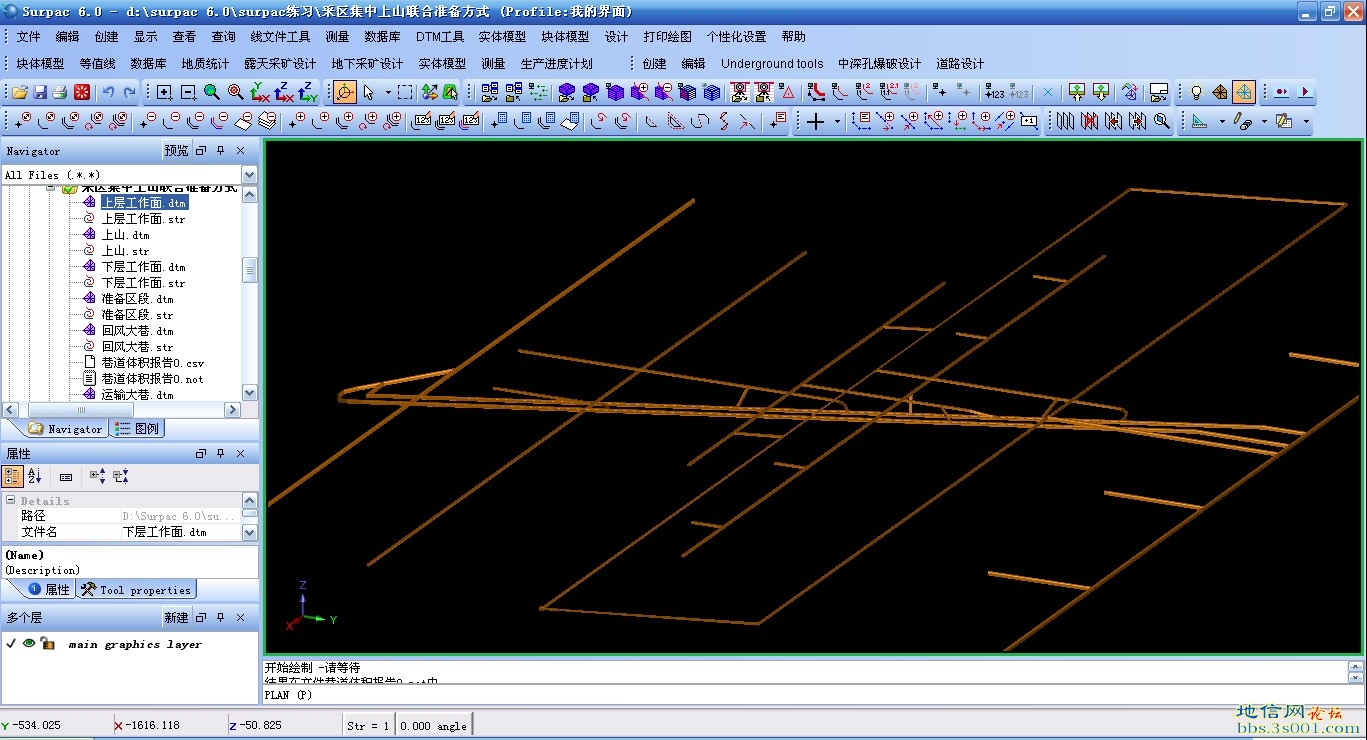Click the dashed rectangle selection tool
Image resolution: width=1367 pixels, height=740 pixels.
[x=404, y=92]
